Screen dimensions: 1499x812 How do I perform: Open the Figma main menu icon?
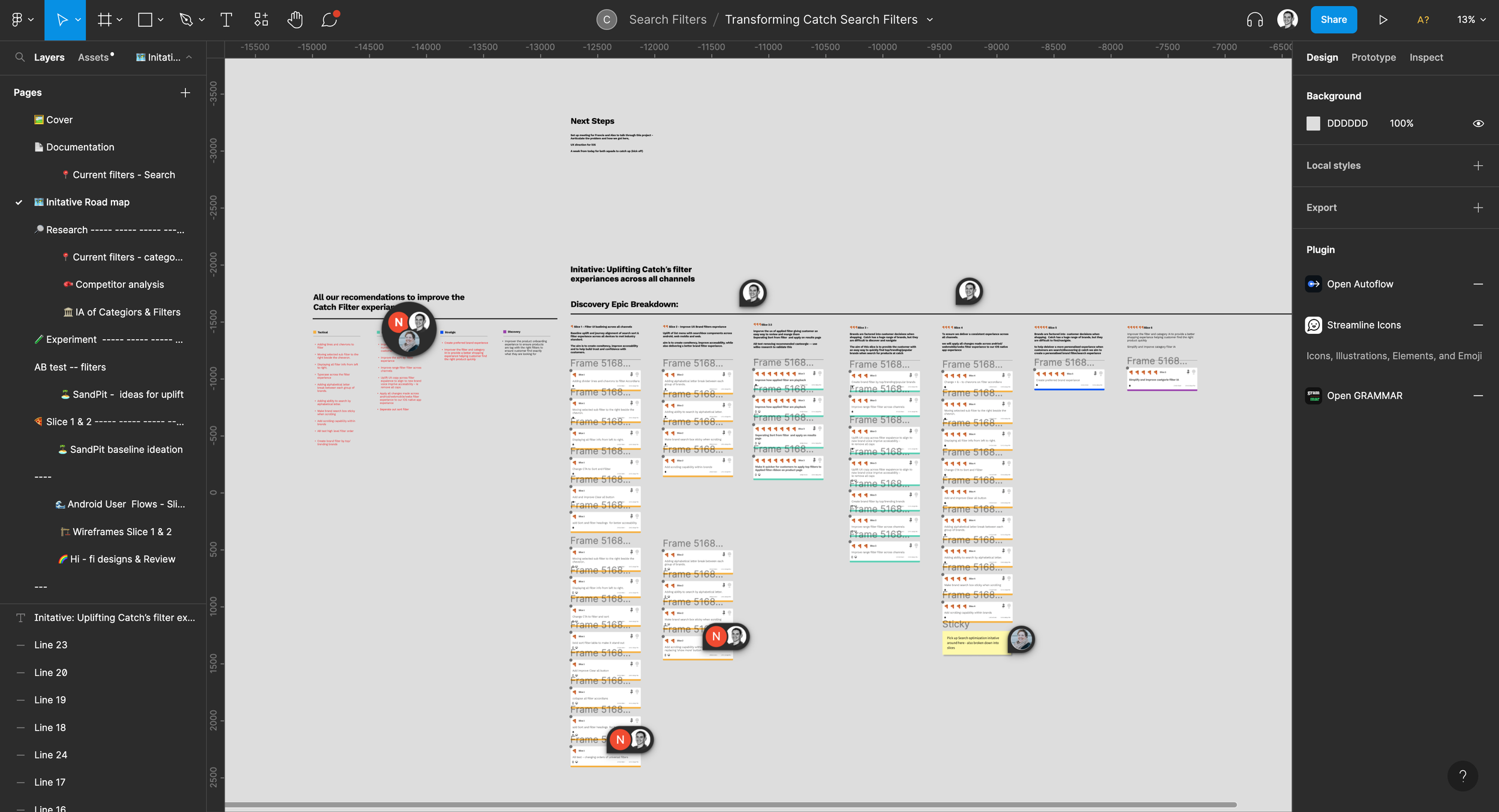17,20
